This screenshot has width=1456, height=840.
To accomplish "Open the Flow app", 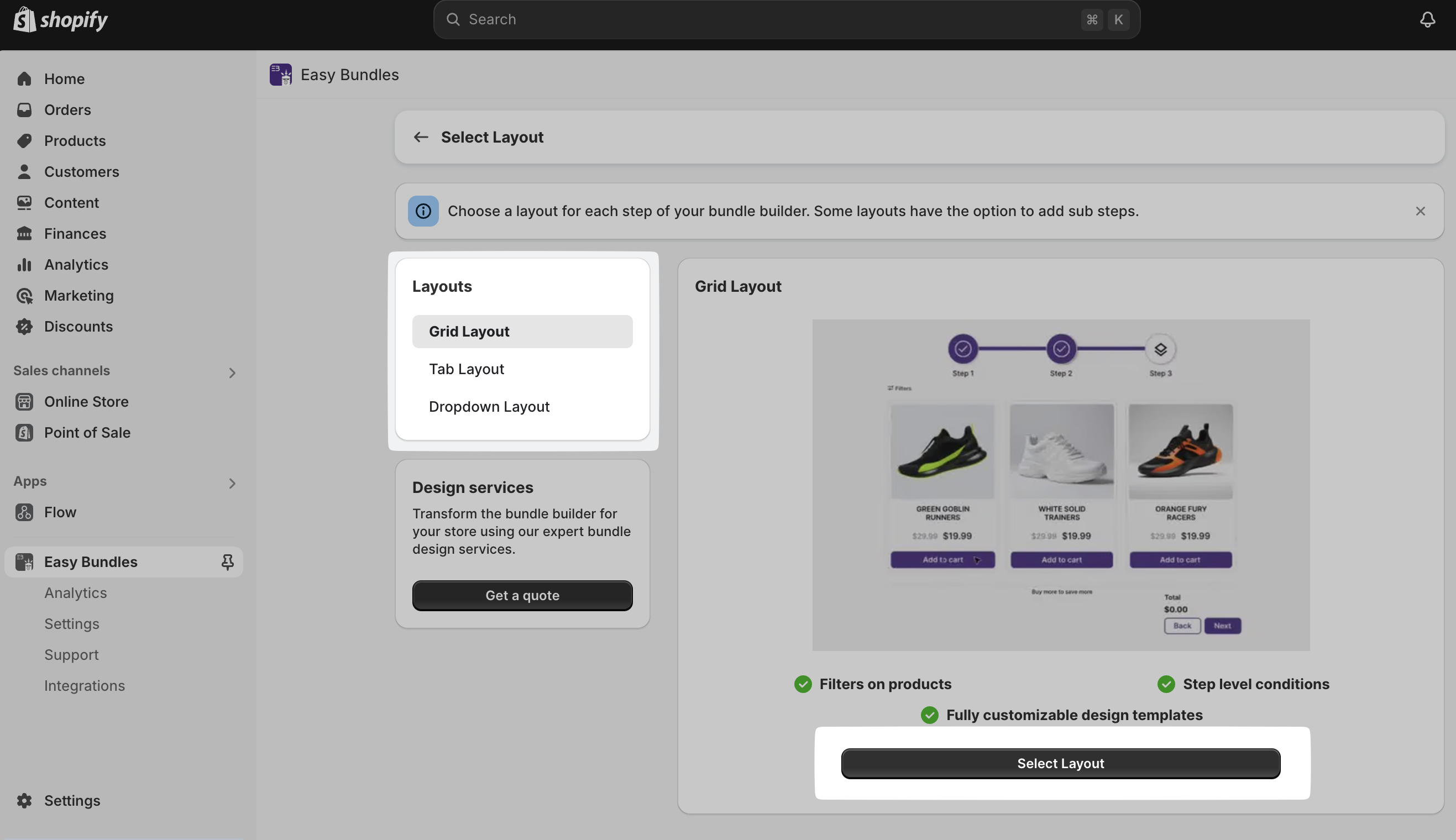I will pos(60,512).
